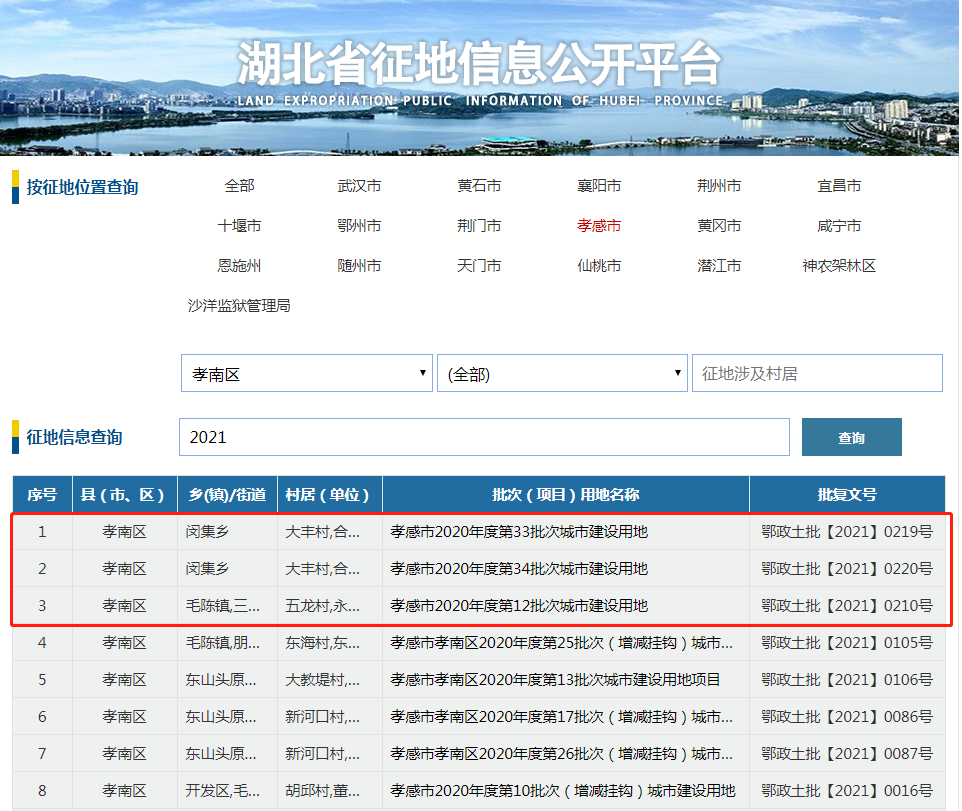
Task: Filter by 襄阳市
Action: 599,186
